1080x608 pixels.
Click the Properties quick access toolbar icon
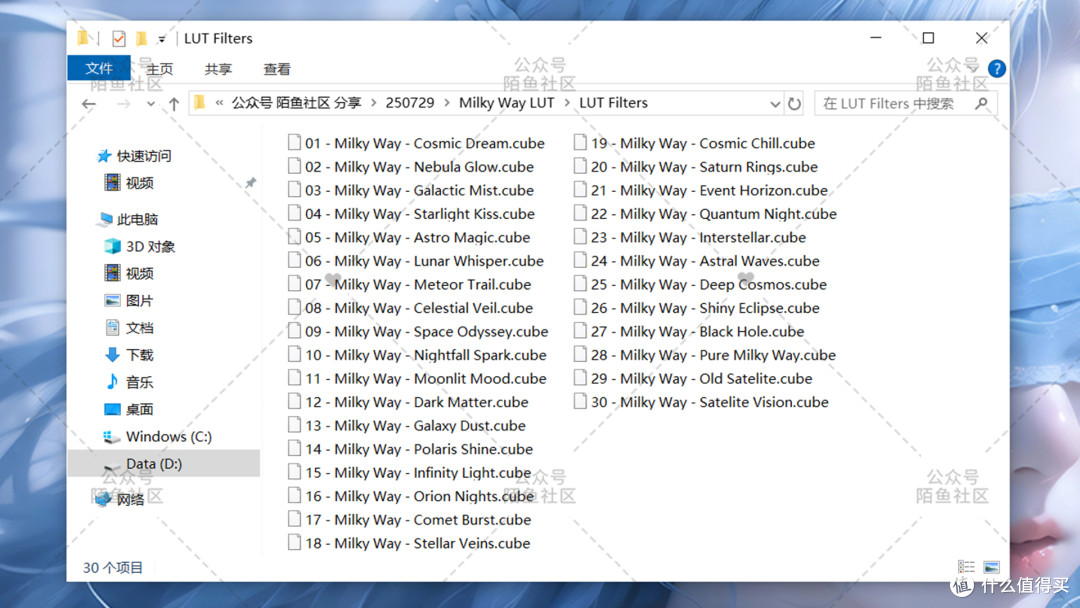point(118,39)
